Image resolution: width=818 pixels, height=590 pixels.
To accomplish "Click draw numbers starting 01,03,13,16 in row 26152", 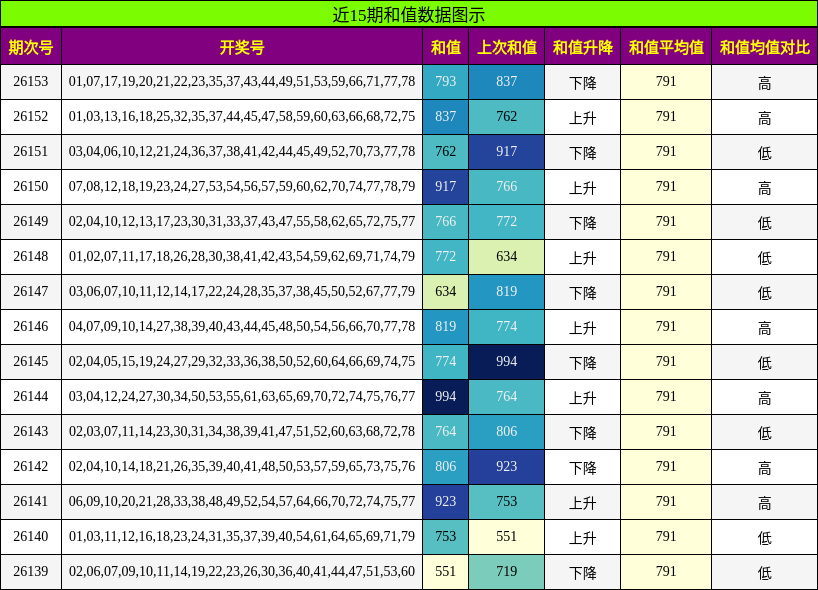I will [242, 116].
